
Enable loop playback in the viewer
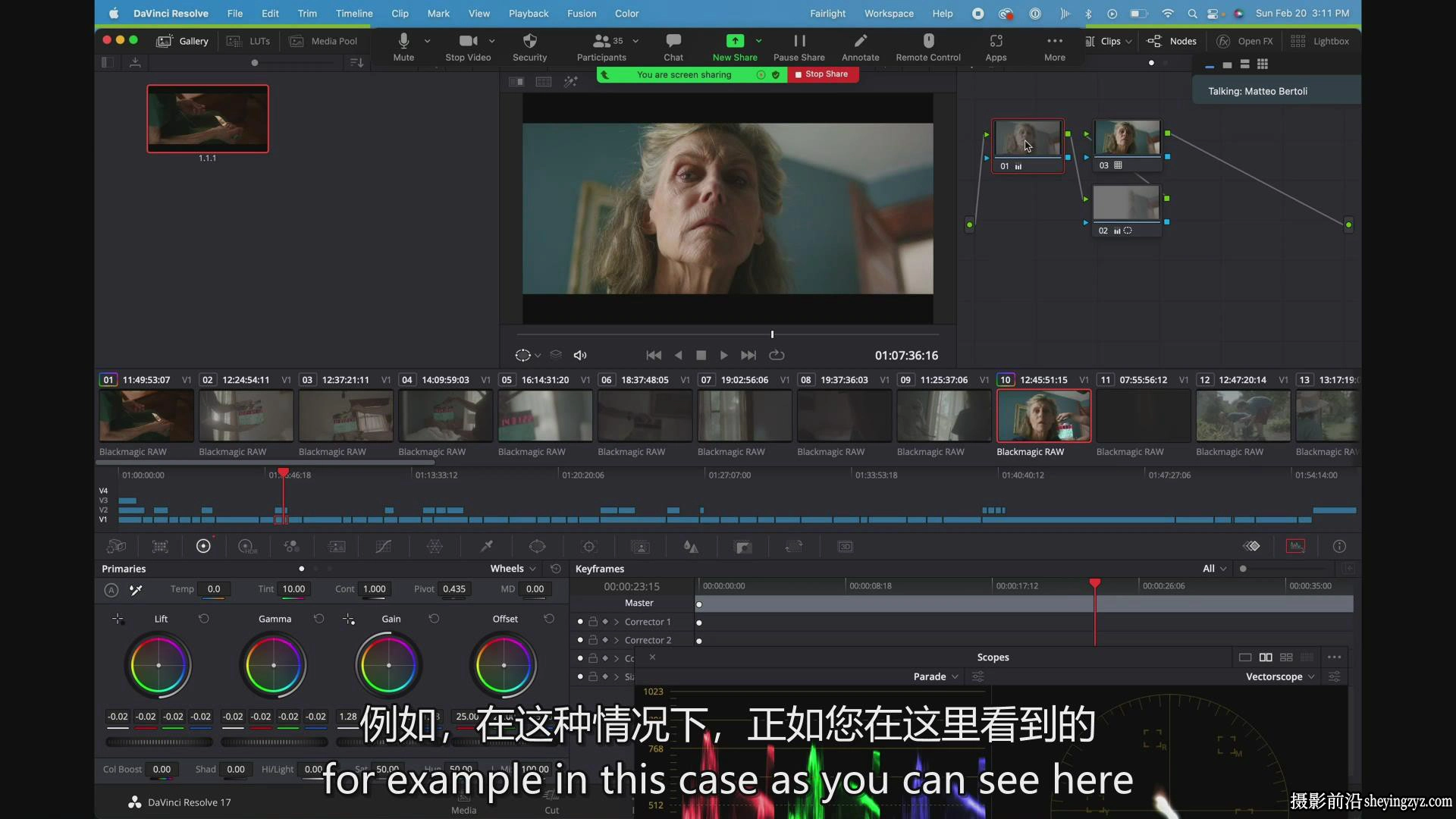point(777,355)
